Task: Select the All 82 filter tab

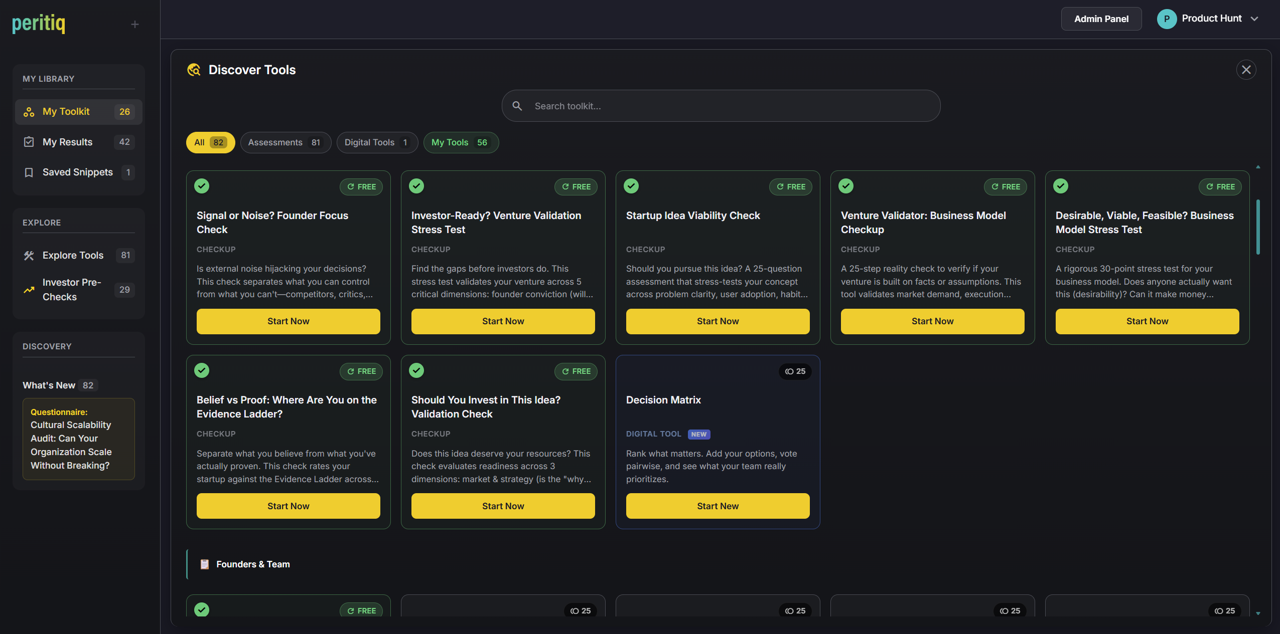Action: (x=210, y=143)
